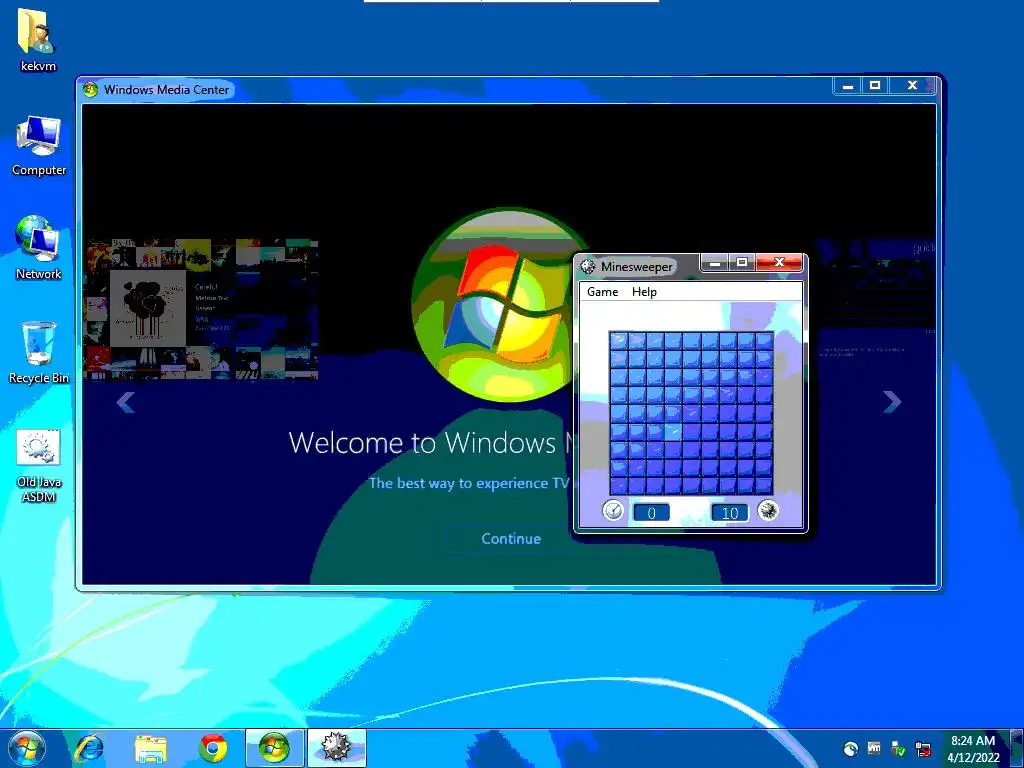The height and width of the screenshot is (768, 1024).
Task: Launch the Old Java ASDM shortcut
Action: (x=39, y=466)
